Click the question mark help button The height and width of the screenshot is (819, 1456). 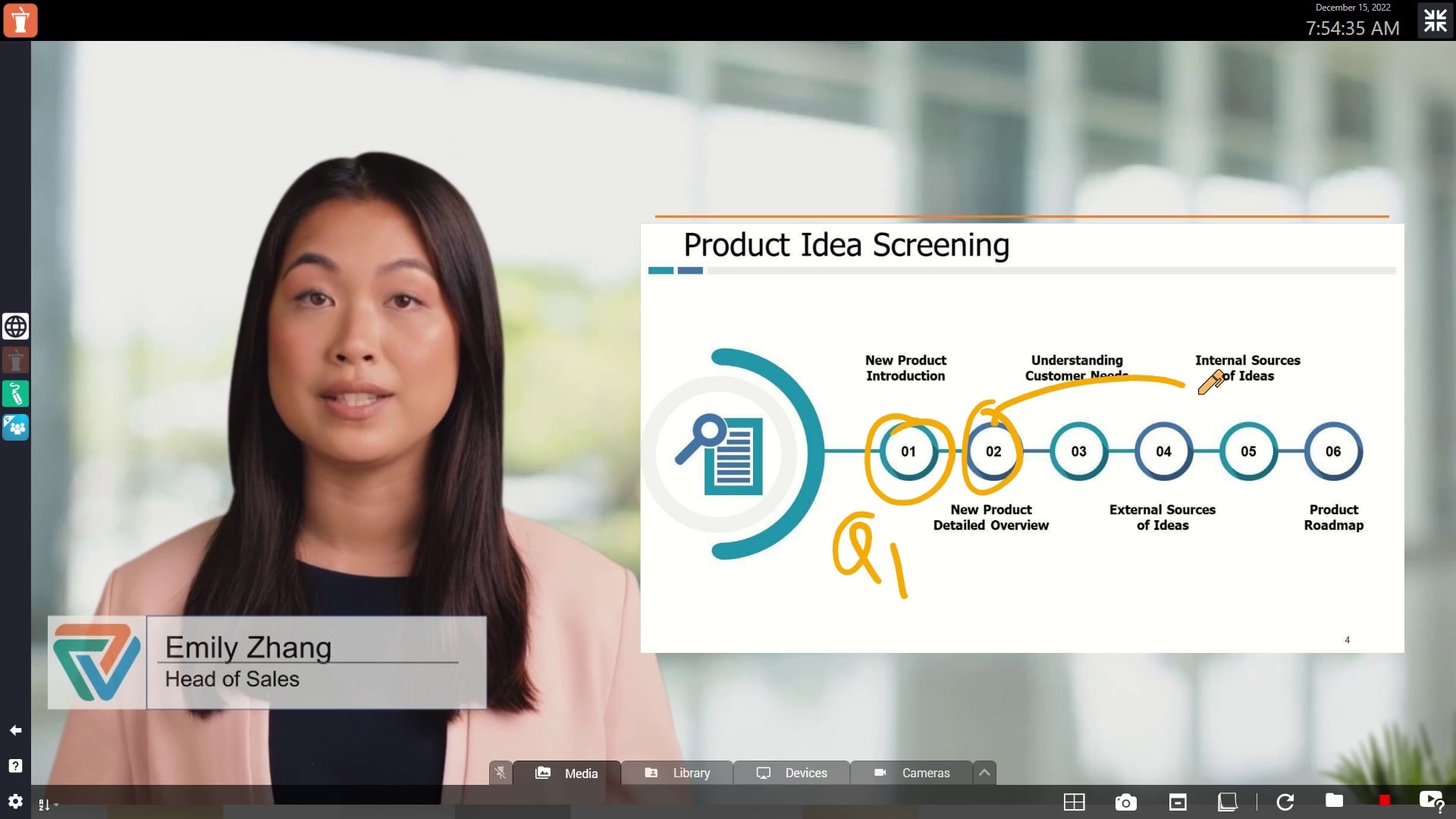click(15, 766)
